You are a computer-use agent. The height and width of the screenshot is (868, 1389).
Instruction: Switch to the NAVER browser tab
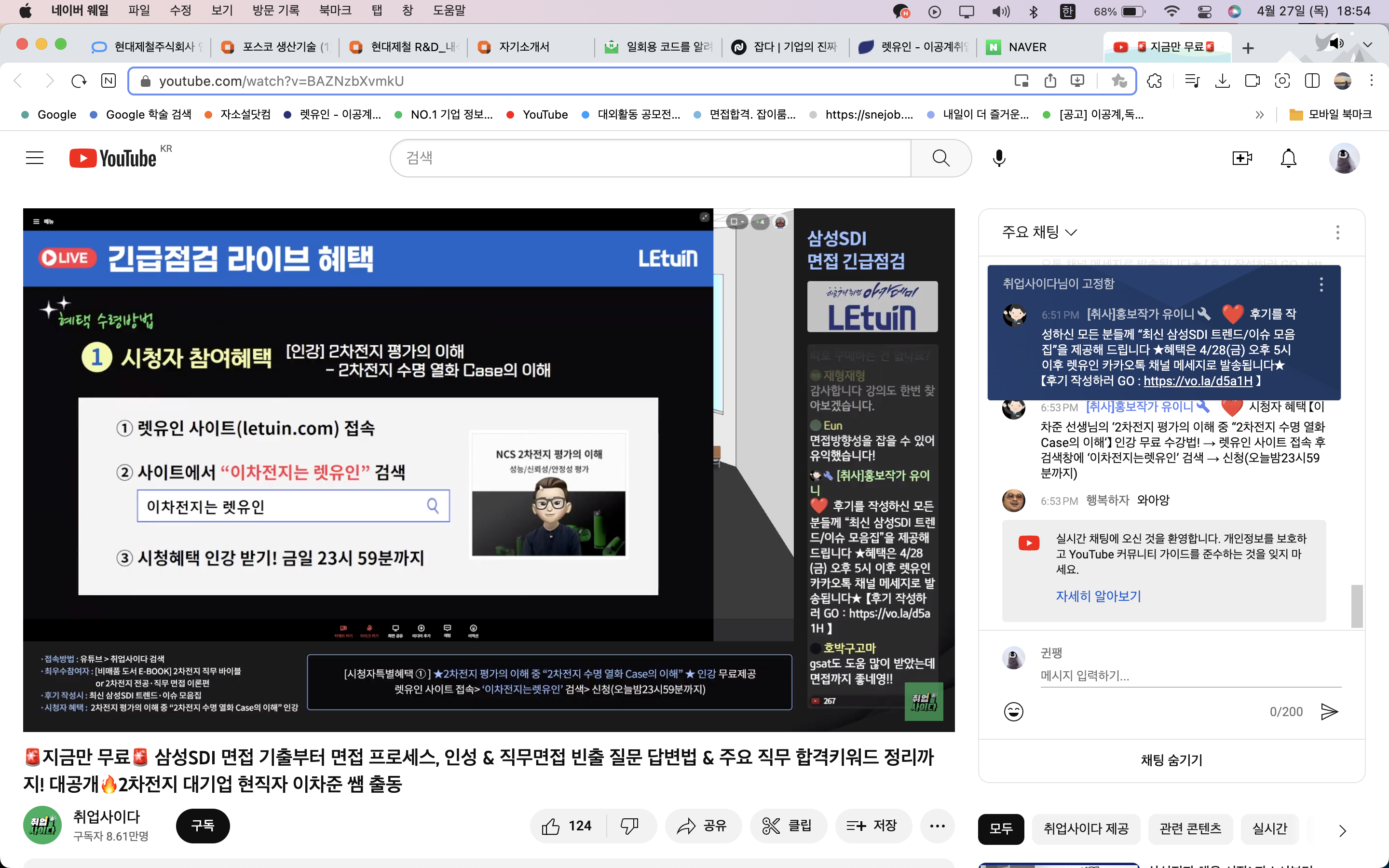(1027, 47)
